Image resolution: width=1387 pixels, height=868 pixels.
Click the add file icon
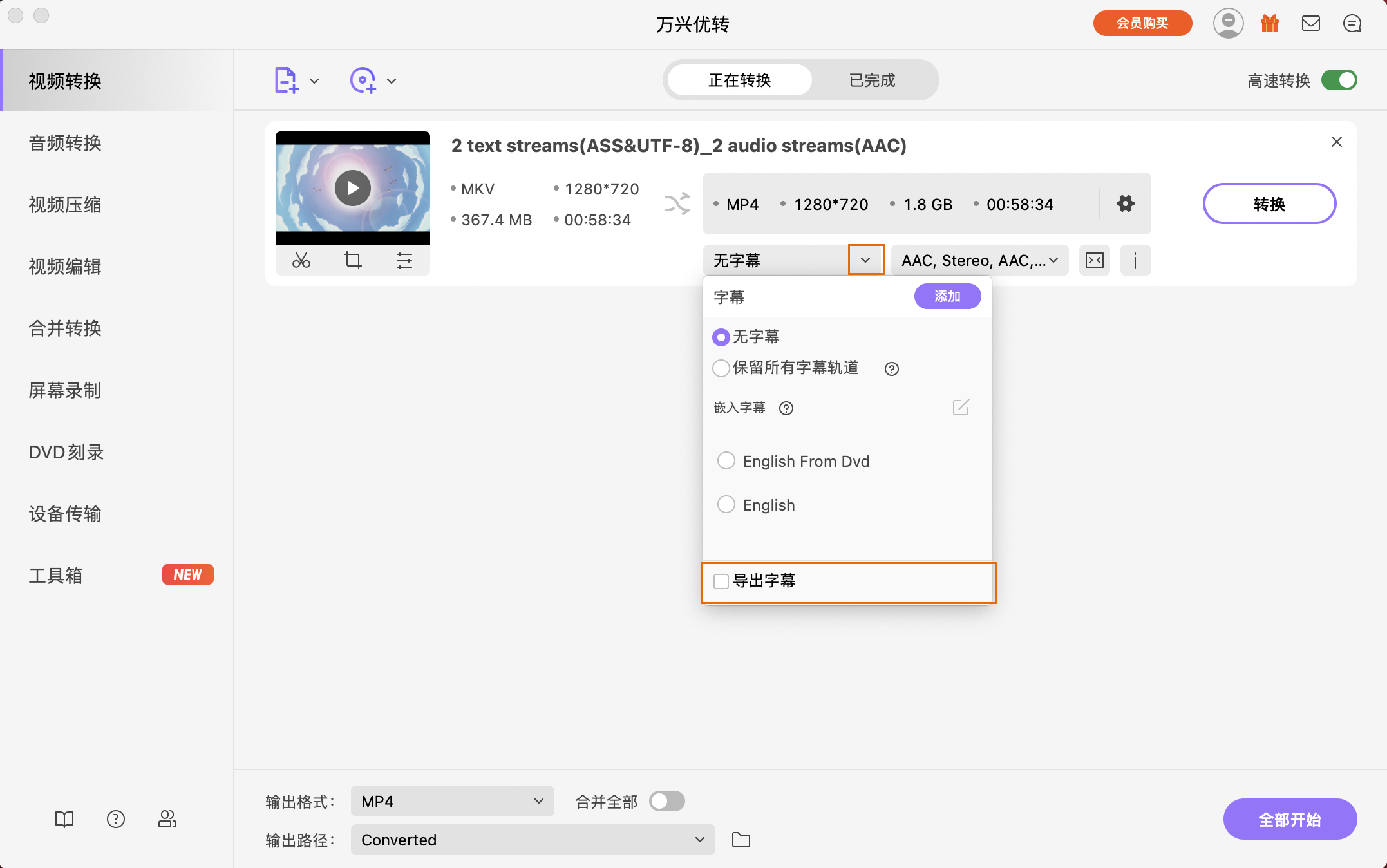pyautogui.click(x=286, y=80)
